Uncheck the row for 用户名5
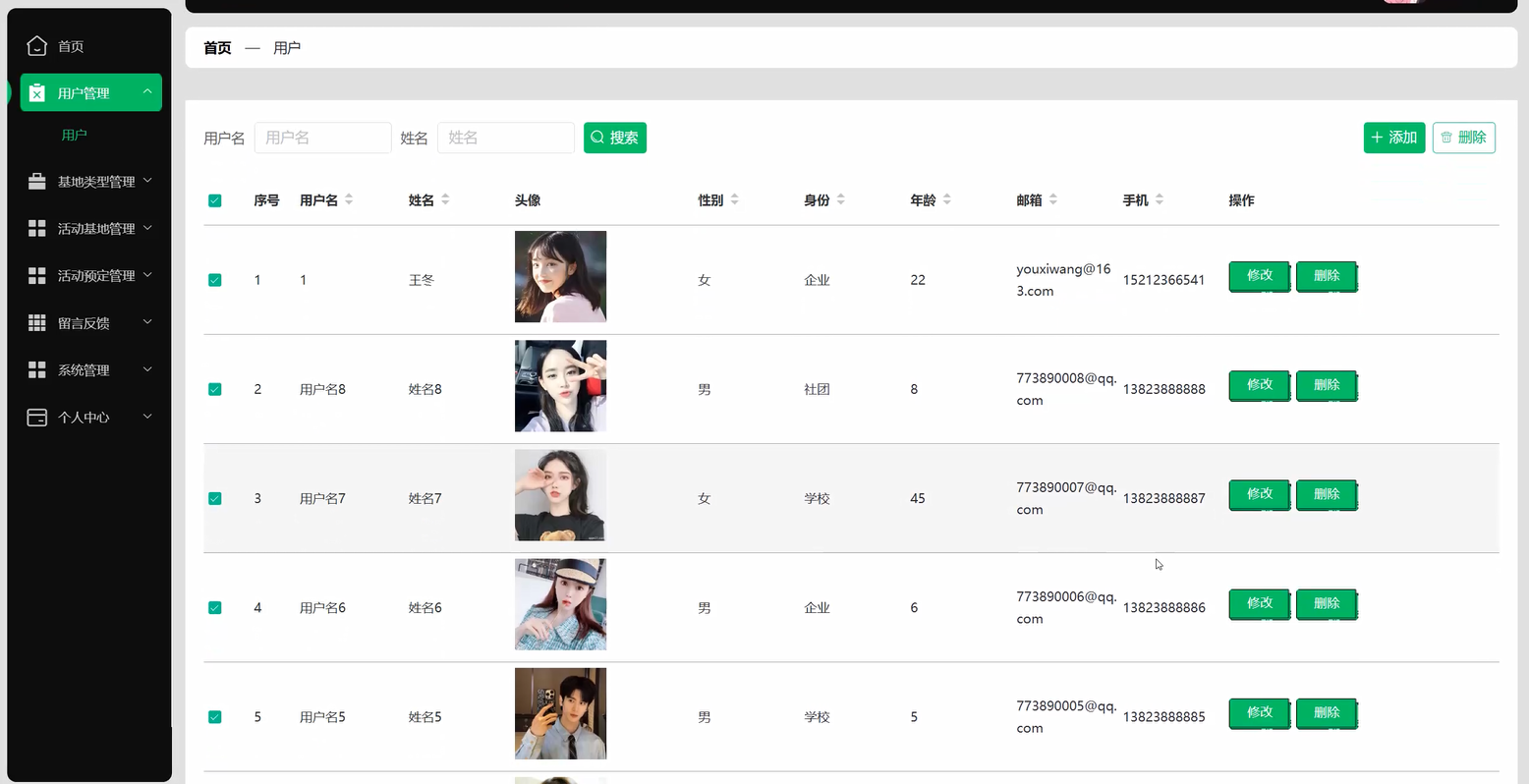1529x784 pixels. click(x=214, y=716)
